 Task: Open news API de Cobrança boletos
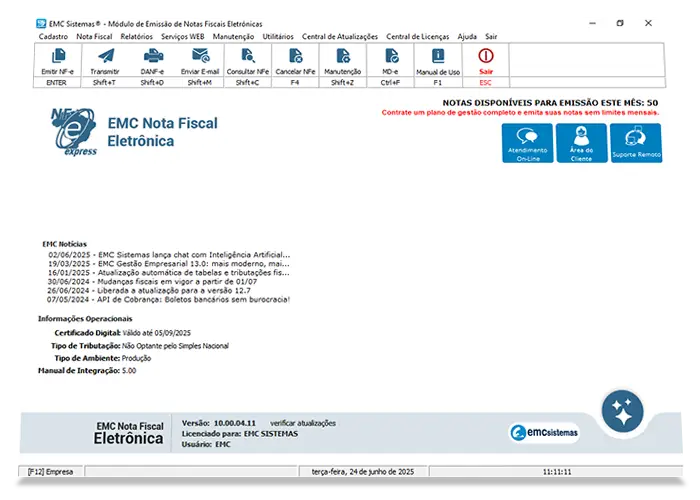168,300
